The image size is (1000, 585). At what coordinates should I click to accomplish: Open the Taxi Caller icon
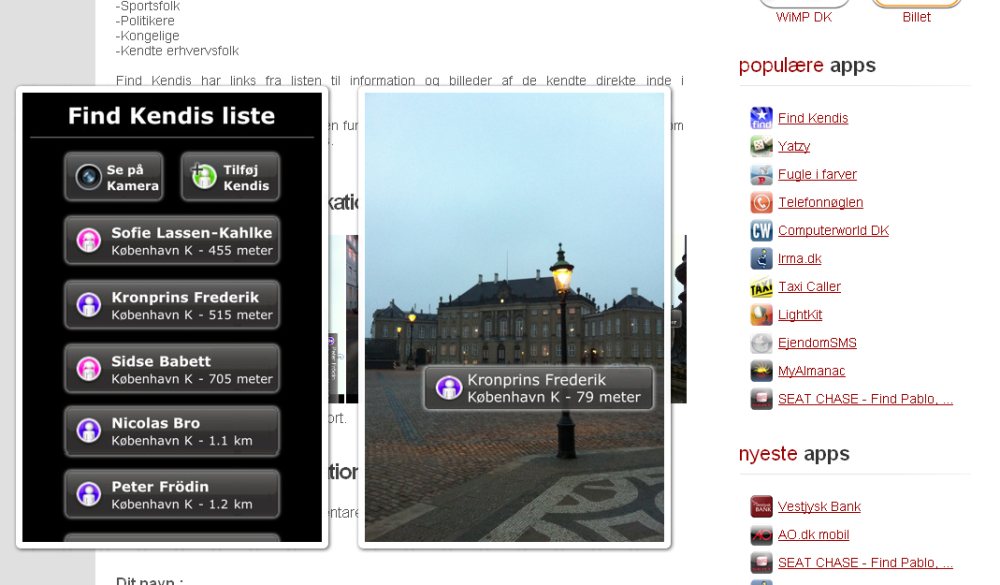point(761,286)
